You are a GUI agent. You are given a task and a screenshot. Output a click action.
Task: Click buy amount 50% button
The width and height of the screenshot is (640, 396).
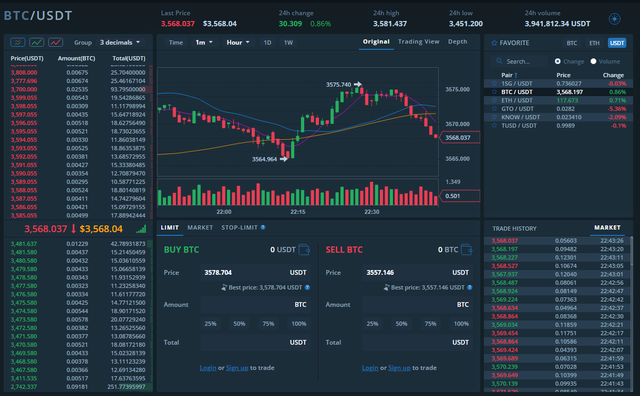(239, 323)
